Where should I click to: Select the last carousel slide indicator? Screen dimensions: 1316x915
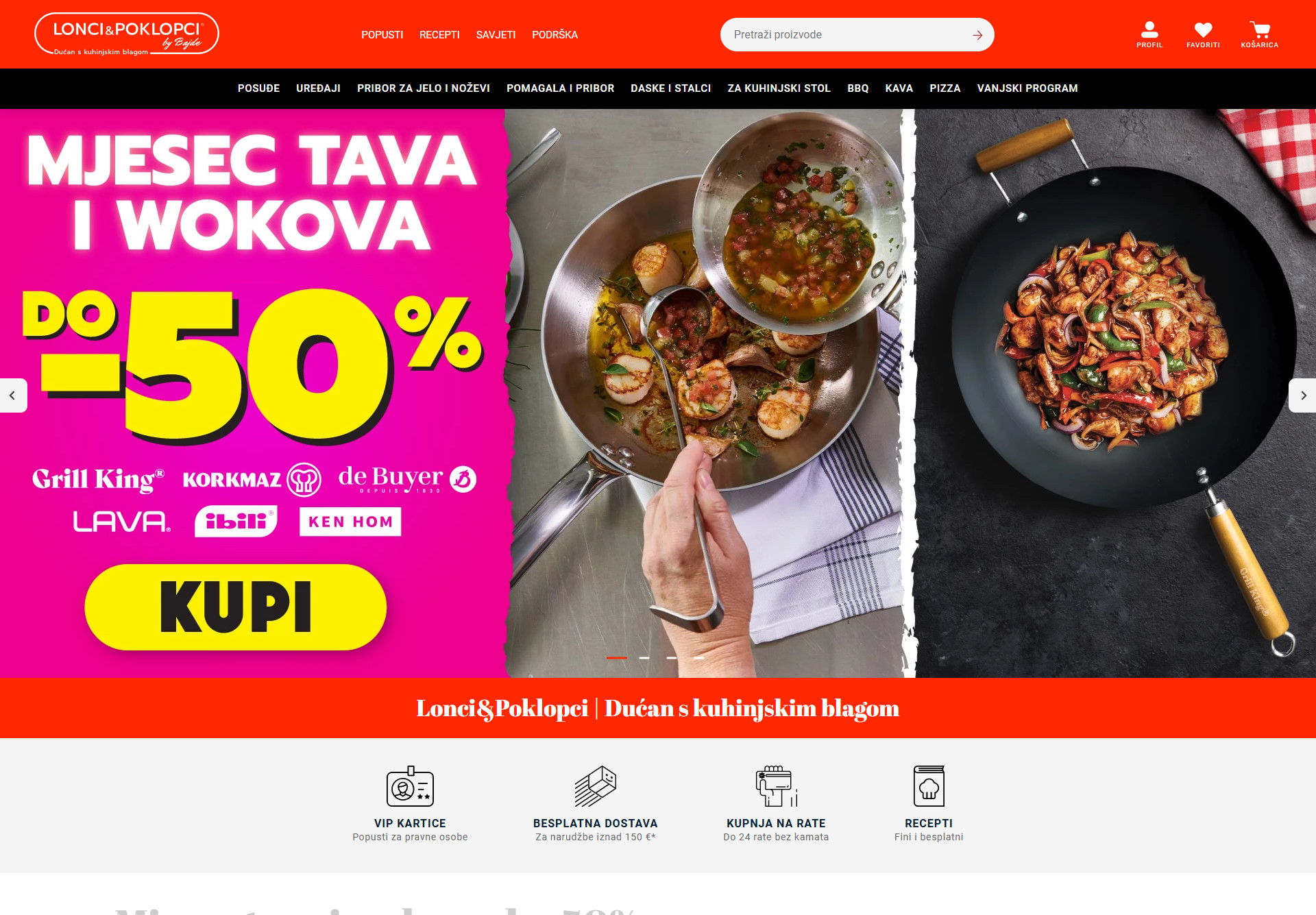pyautogui.click(x=699, y=658)
